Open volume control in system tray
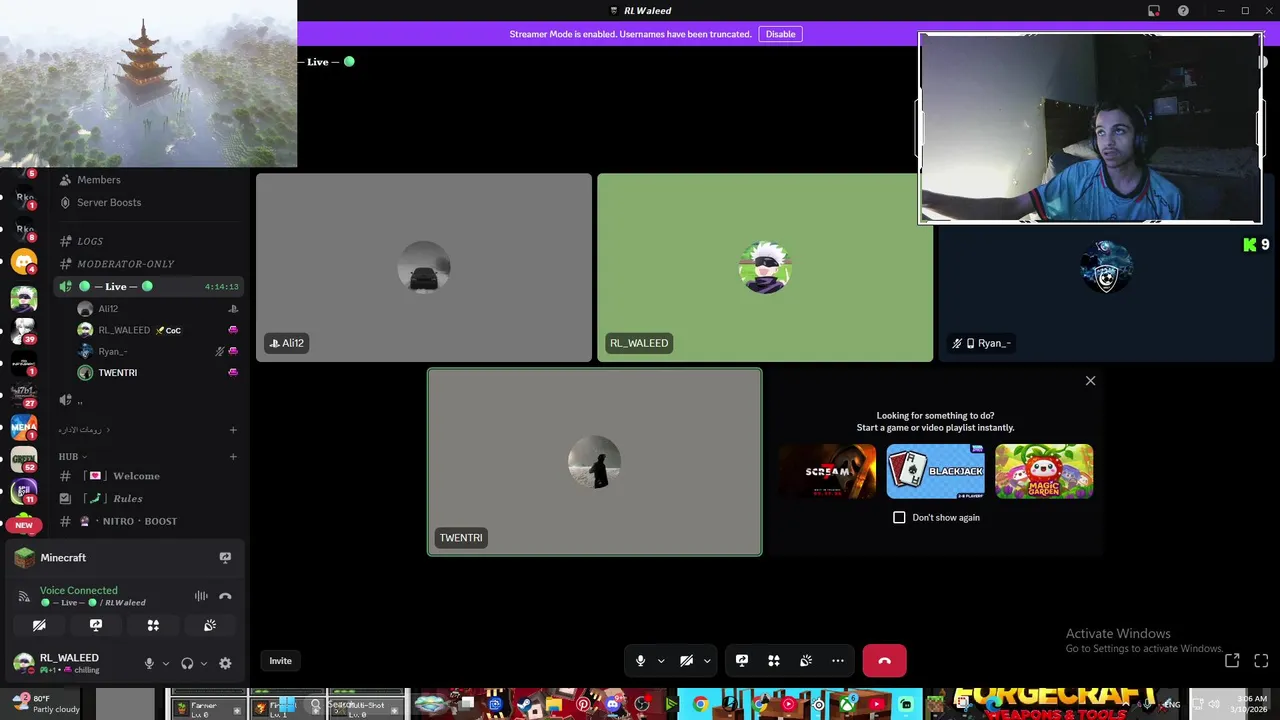 [1214, 704]
